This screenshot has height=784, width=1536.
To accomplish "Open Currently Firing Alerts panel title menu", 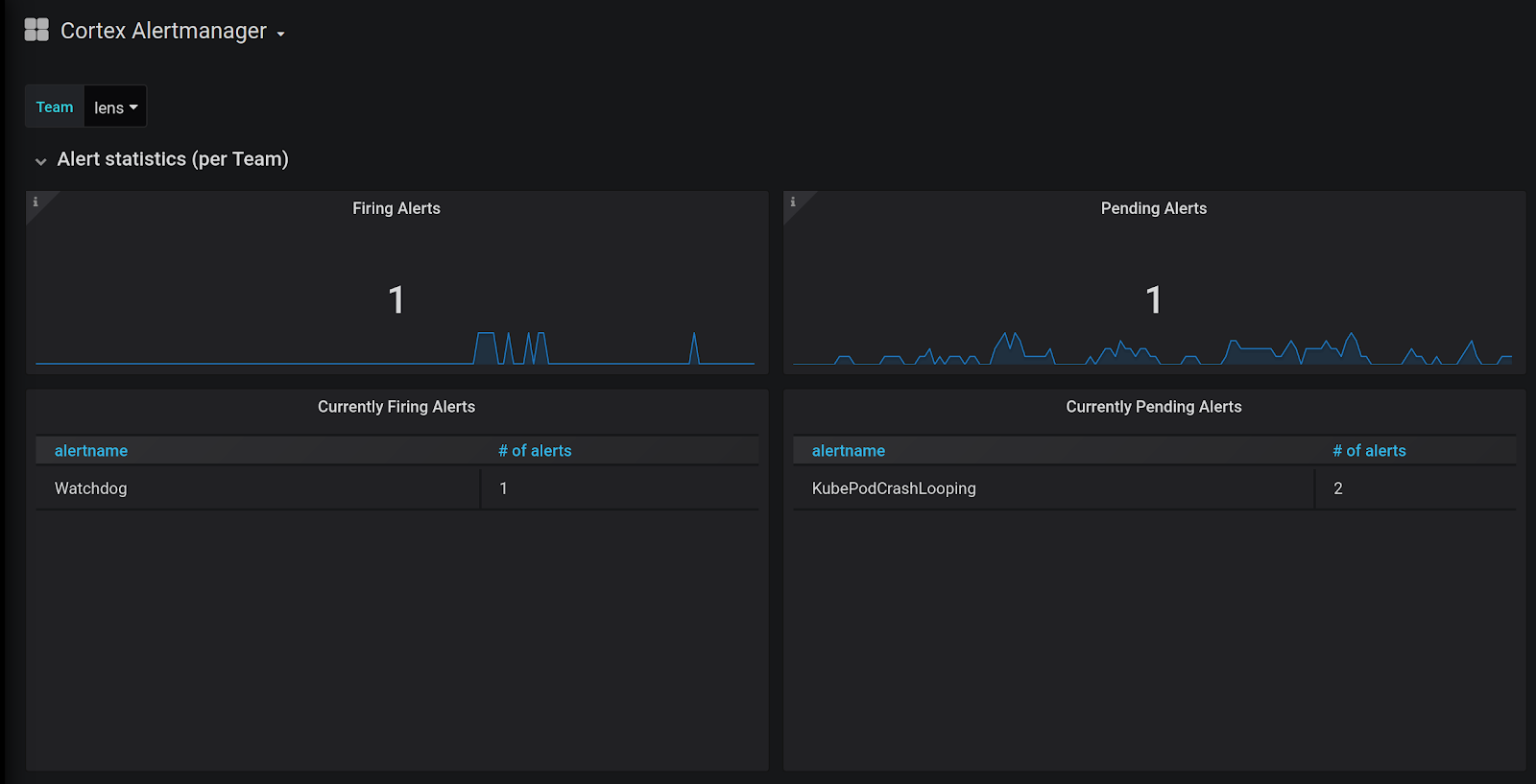I will (396, 407).
